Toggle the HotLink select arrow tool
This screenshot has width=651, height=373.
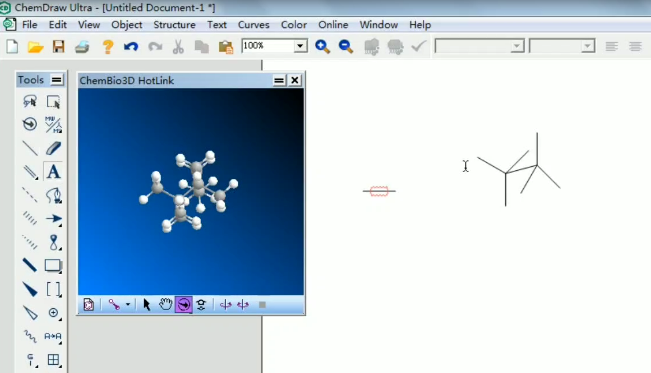(x=147, y=304)
